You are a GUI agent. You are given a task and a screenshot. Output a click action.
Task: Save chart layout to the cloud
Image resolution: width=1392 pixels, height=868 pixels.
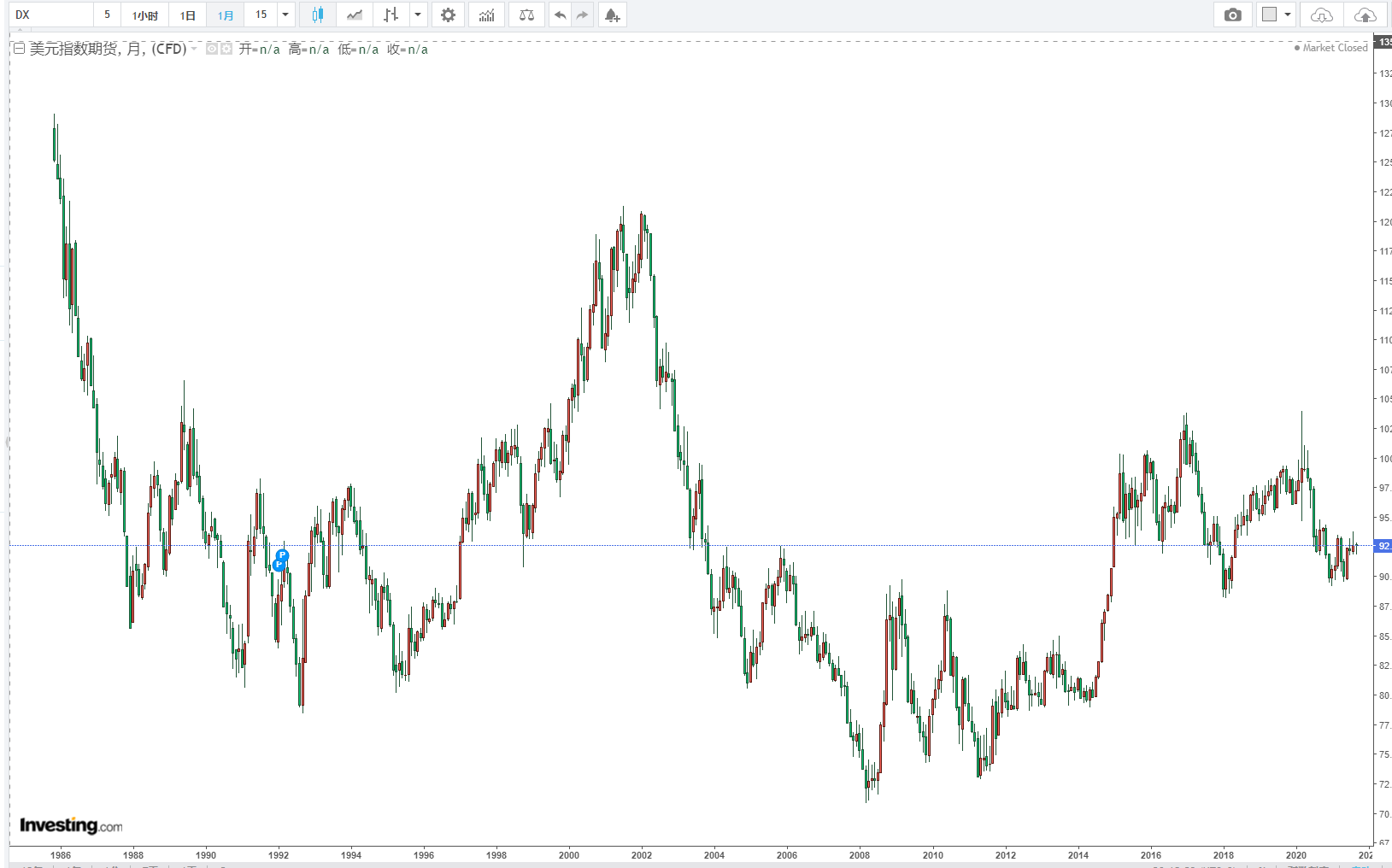click(x=1366, y=15)
